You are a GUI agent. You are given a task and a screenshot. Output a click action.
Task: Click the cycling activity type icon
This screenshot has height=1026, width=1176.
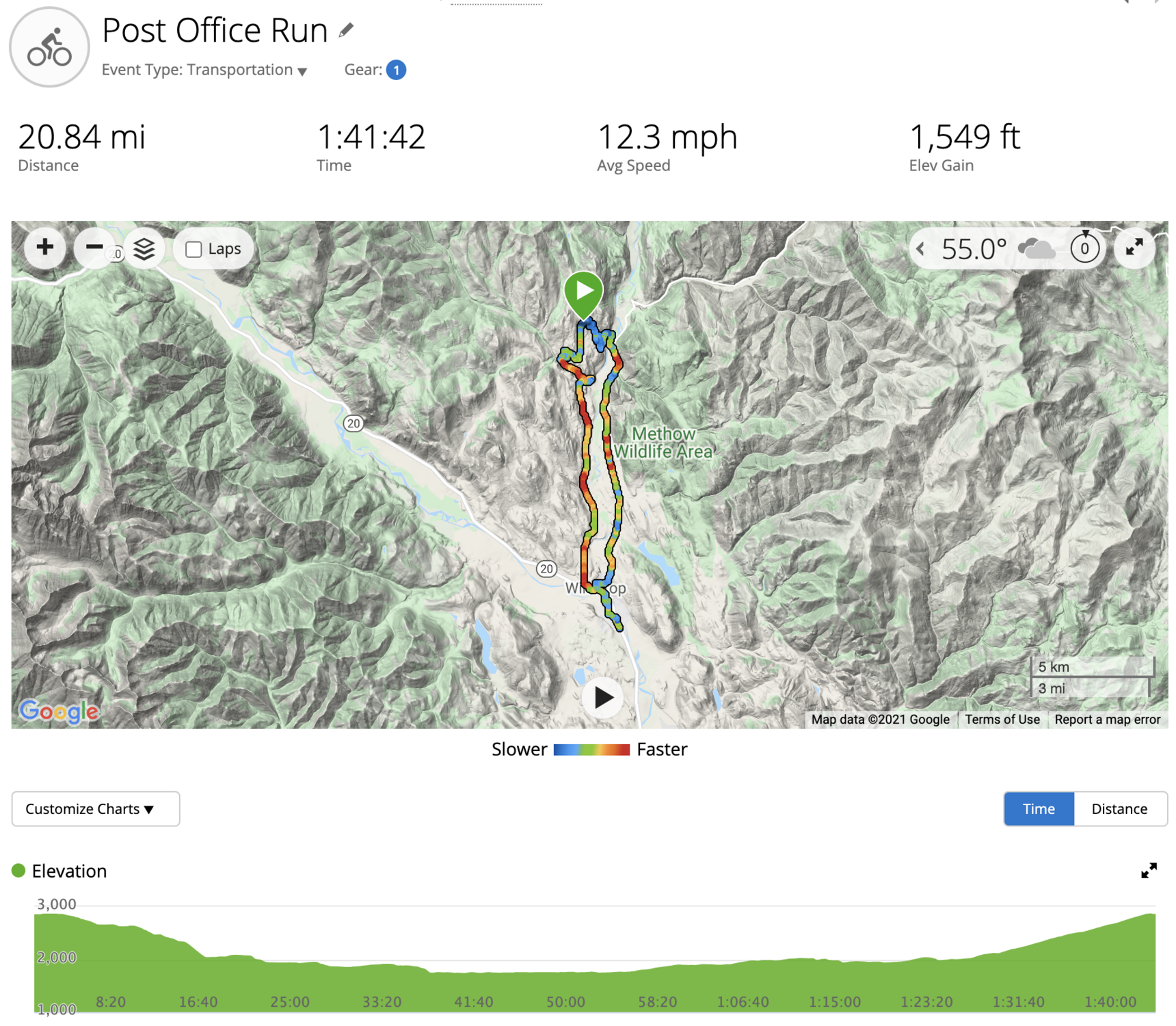pyautogui.click(x=49, y=48)
